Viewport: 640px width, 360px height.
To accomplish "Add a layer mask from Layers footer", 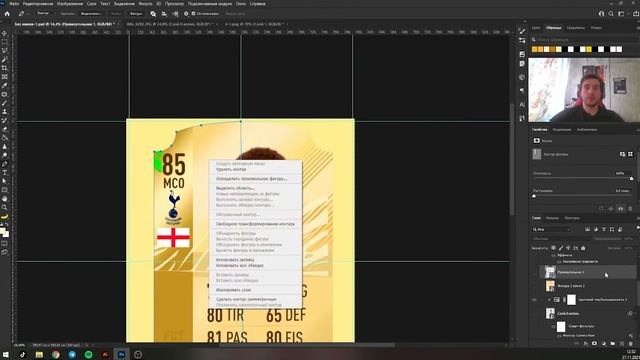I will pyautogui.click(x=594, y=344).
